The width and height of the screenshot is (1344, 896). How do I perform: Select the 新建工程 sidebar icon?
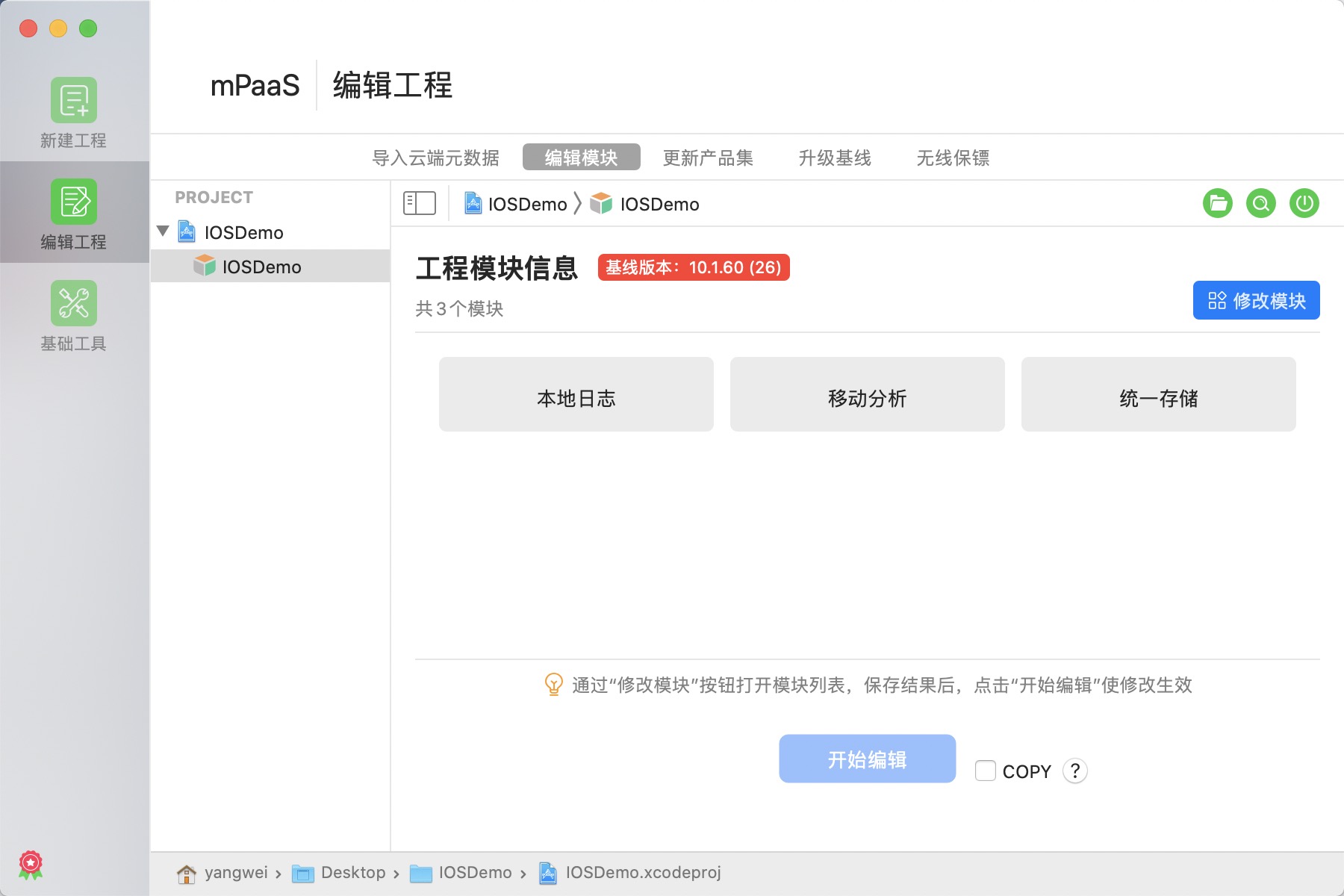[72, 101]
